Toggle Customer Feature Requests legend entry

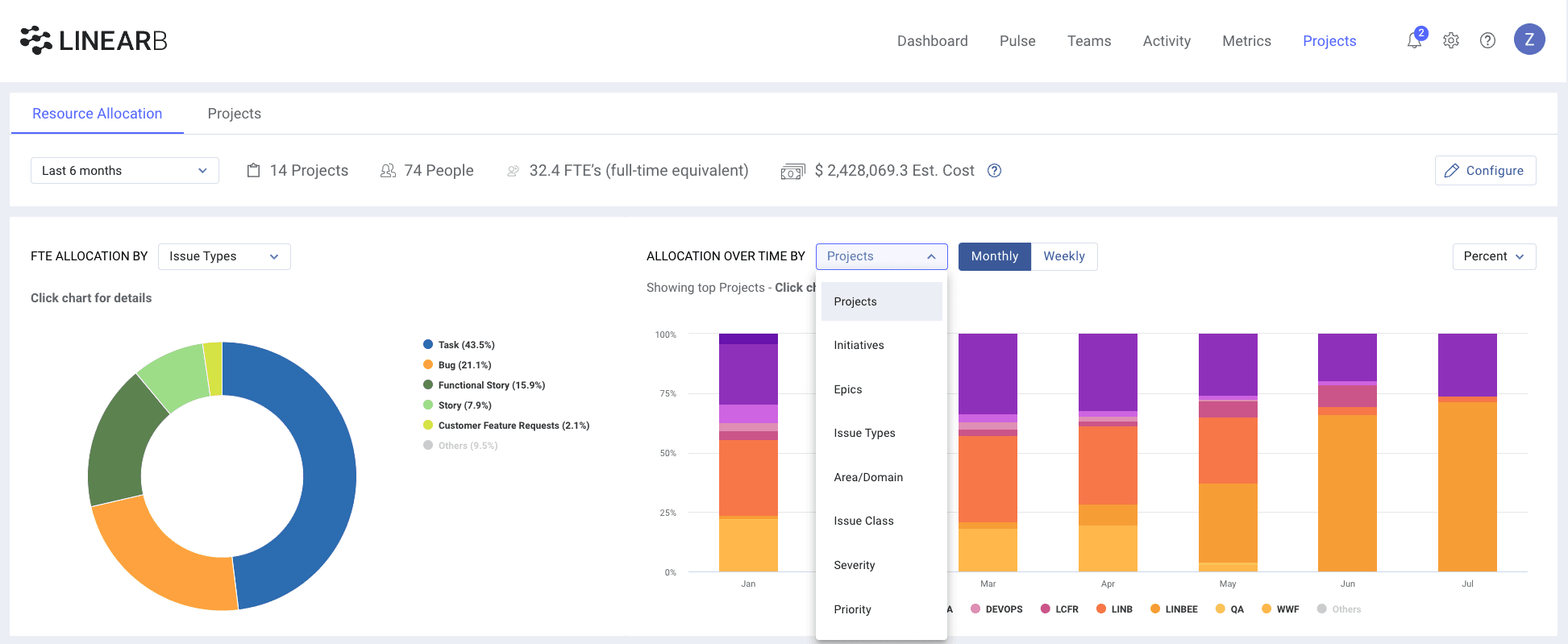(x=506, y=425)
